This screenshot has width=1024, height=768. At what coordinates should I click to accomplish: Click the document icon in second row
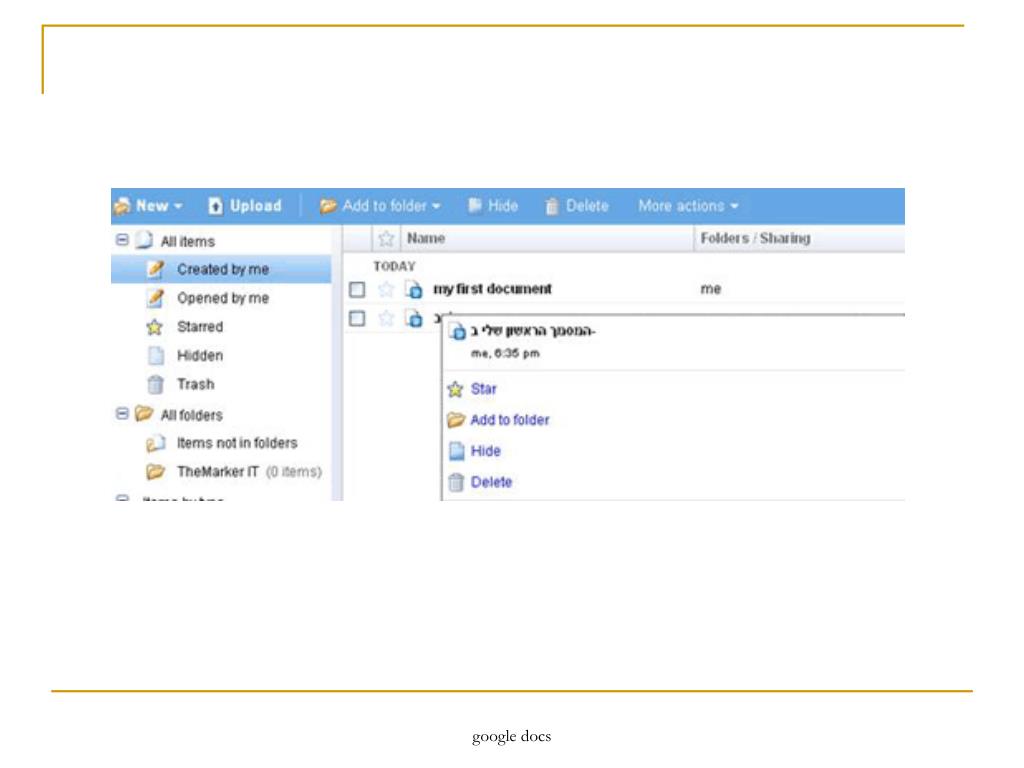click(414, 319)
